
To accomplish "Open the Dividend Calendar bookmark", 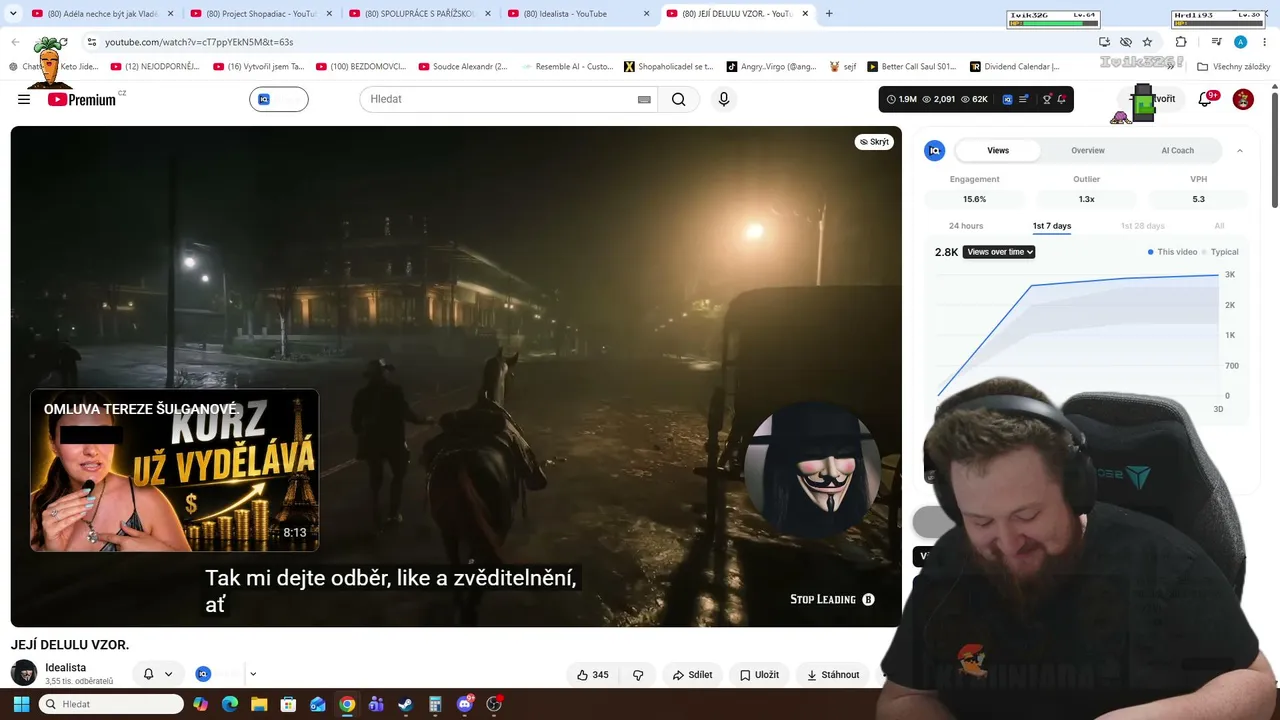I will coord(1015,67).
